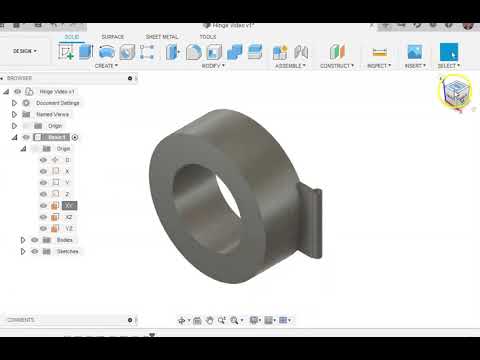Screen dimensions: 480x360
Task: Expand the Named Views node
Action: [x=14, y=114]
